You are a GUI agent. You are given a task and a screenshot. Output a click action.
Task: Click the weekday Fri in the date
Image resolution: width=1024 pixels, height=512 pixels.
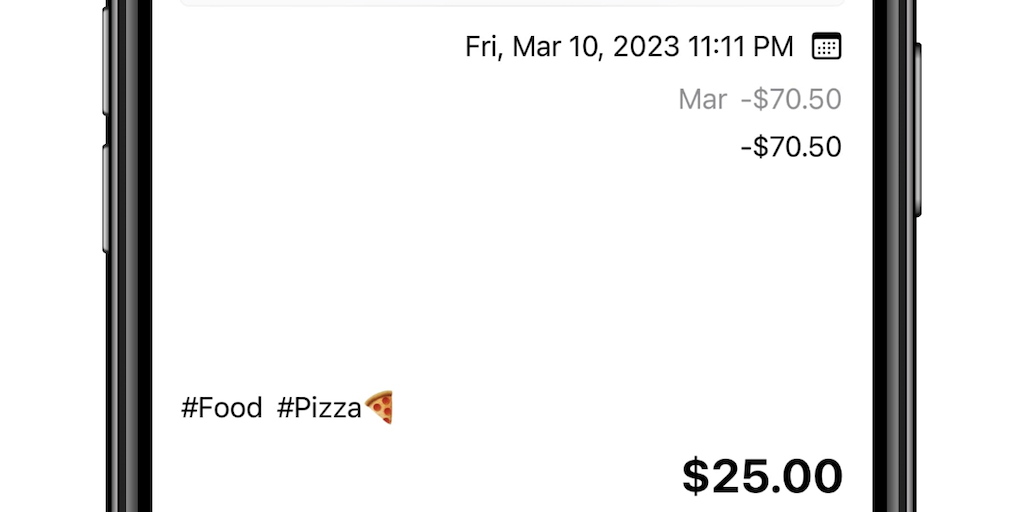(x=482, y=46)
